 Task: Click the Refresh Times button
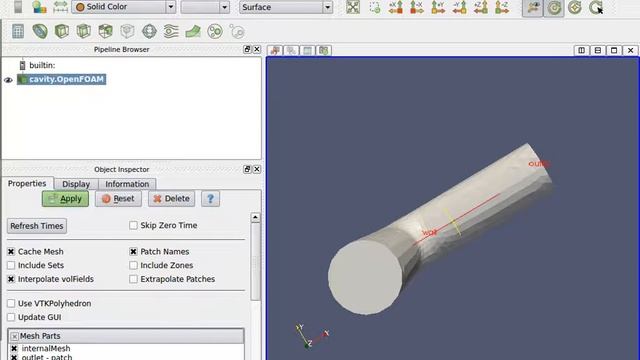37,226
